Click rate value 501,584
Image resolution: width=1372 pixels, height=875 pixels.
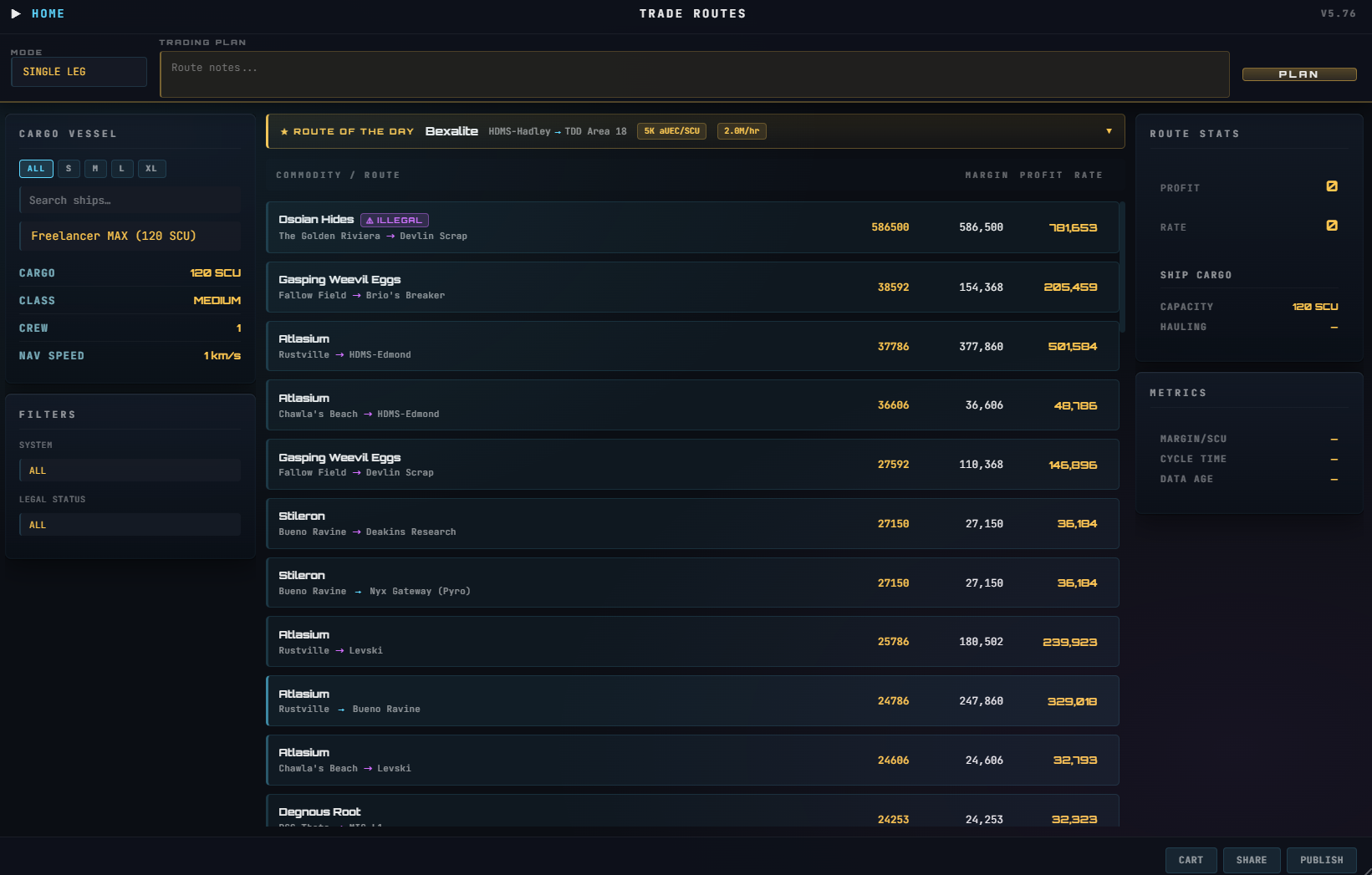pyautogui.click(x=1073, y=346)
